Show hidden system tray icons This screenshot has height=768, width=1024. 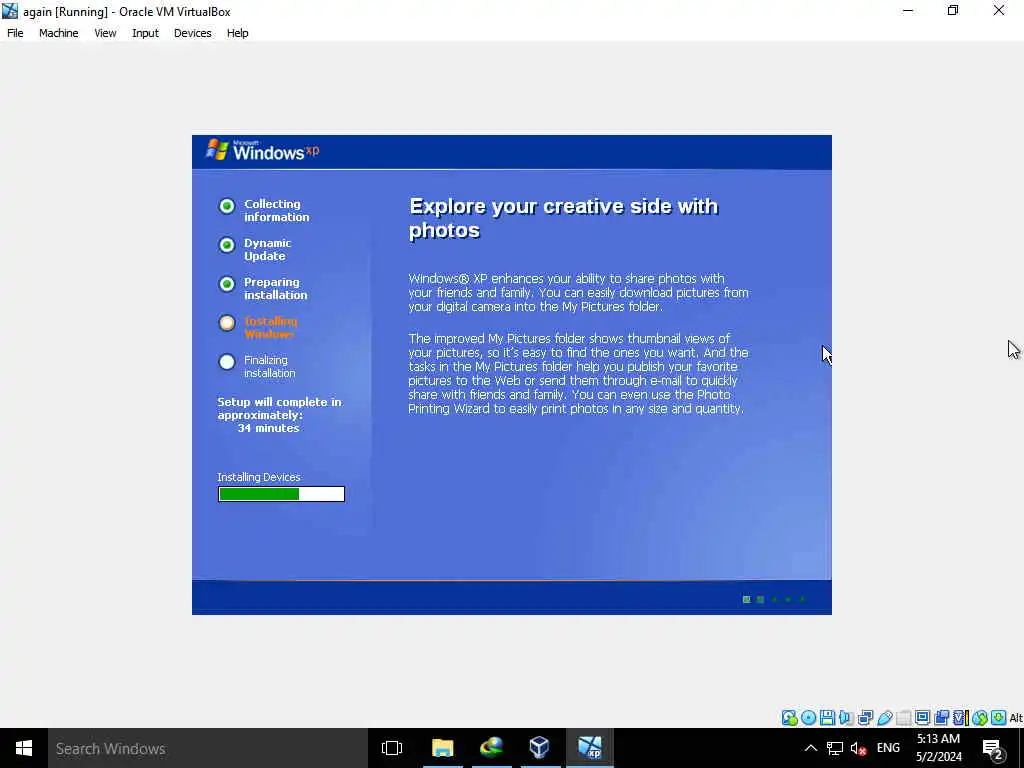(810, 748)
